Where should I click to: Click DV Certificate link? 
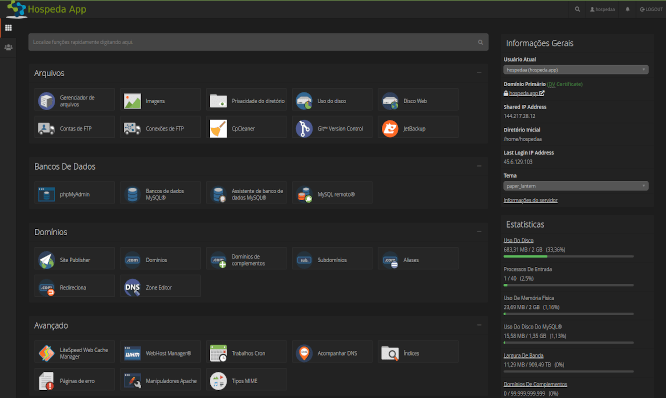(565, 84)
